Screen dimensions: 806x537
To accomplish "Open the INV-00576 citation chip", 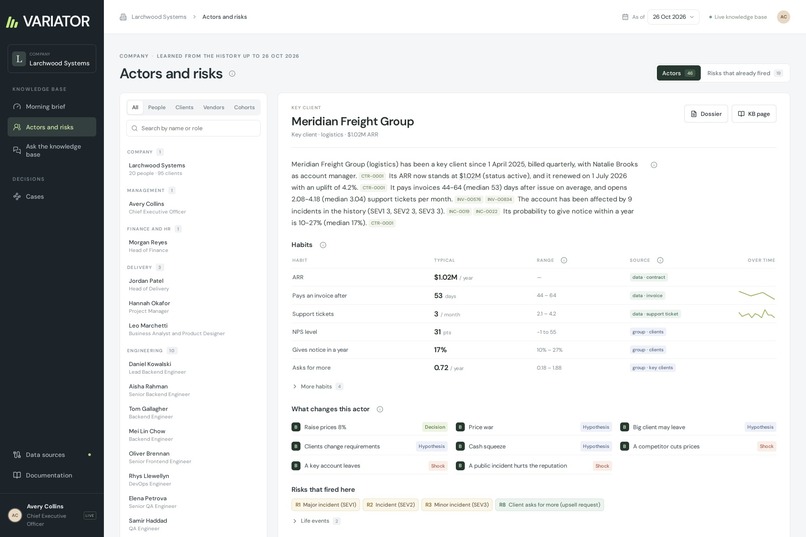I will [469, 199].
